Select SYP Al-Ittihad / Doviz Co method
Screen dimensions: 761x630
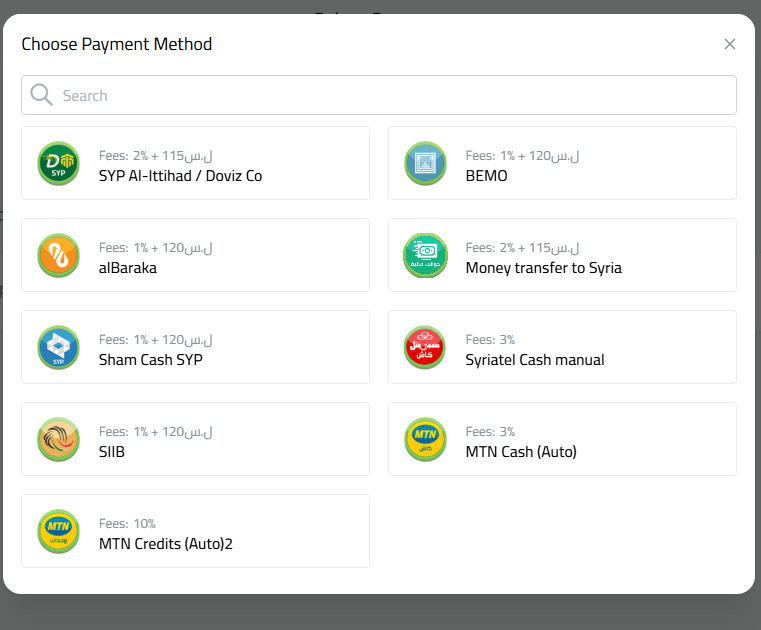coord(195,163)
